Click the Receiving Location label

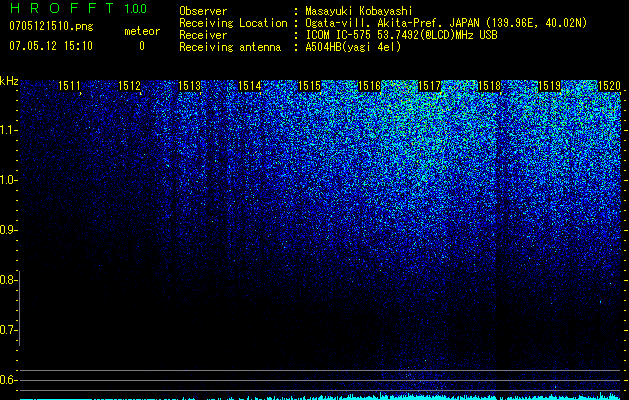tap(233, 23)
